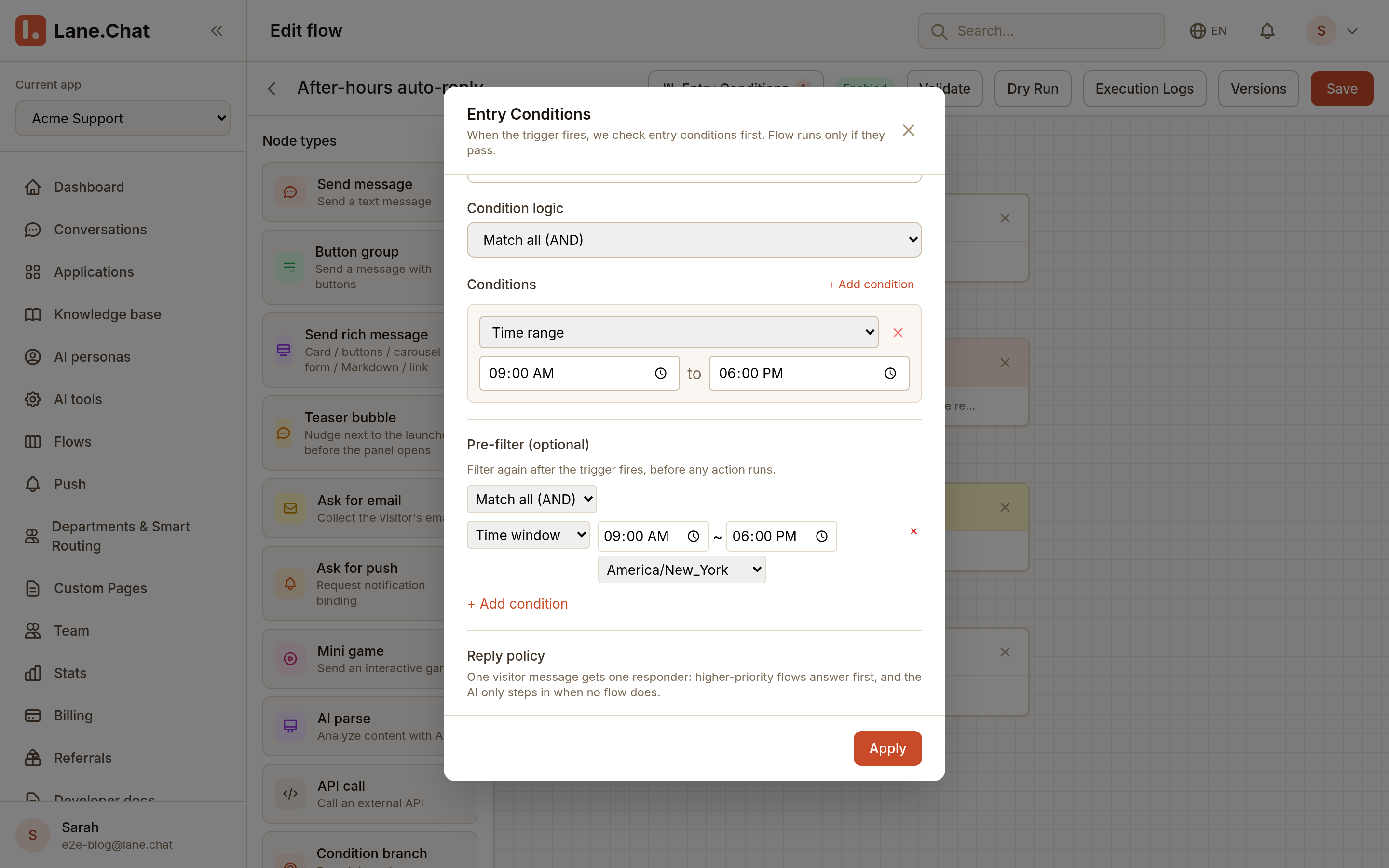Open the Time window type dropdown
The width and height of the screenshot is (1389, 868).
(528, 535)
